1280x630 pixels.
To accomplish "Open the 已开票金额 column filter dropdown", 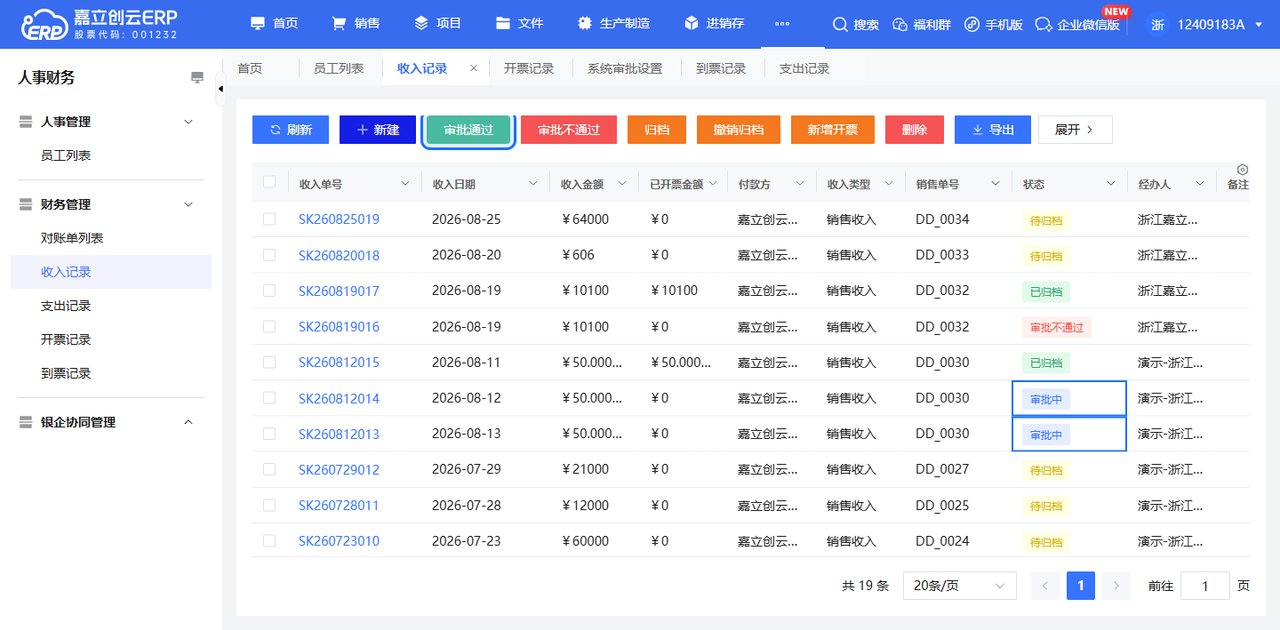I will (713, 184).
